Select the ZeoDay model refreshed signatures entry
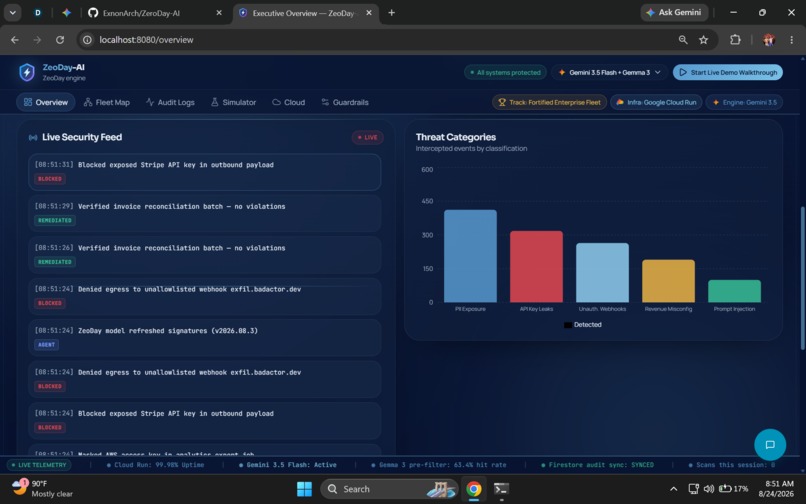The height and width of the screenshot is (504, 806). [x=205, y=338]
